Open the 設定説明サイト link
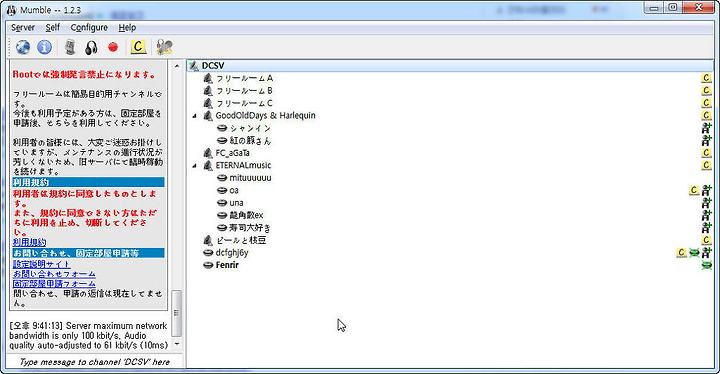The width and height of the screenshot is (720, 374). click(x=41, y=264)
